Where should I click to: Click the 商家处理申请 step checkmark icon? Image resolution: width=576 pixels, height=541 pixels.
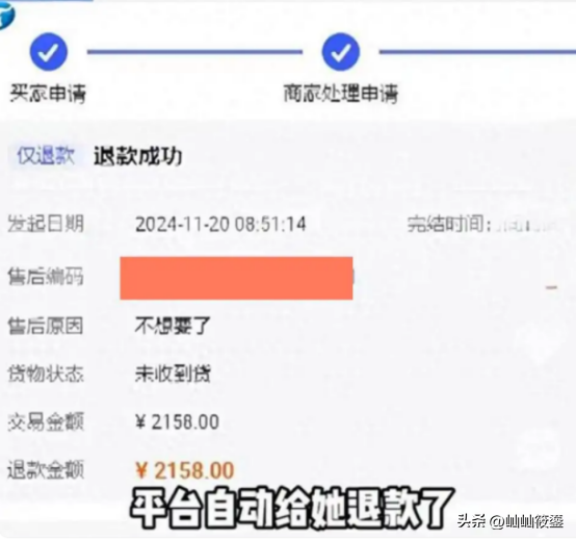coord(341,52)
